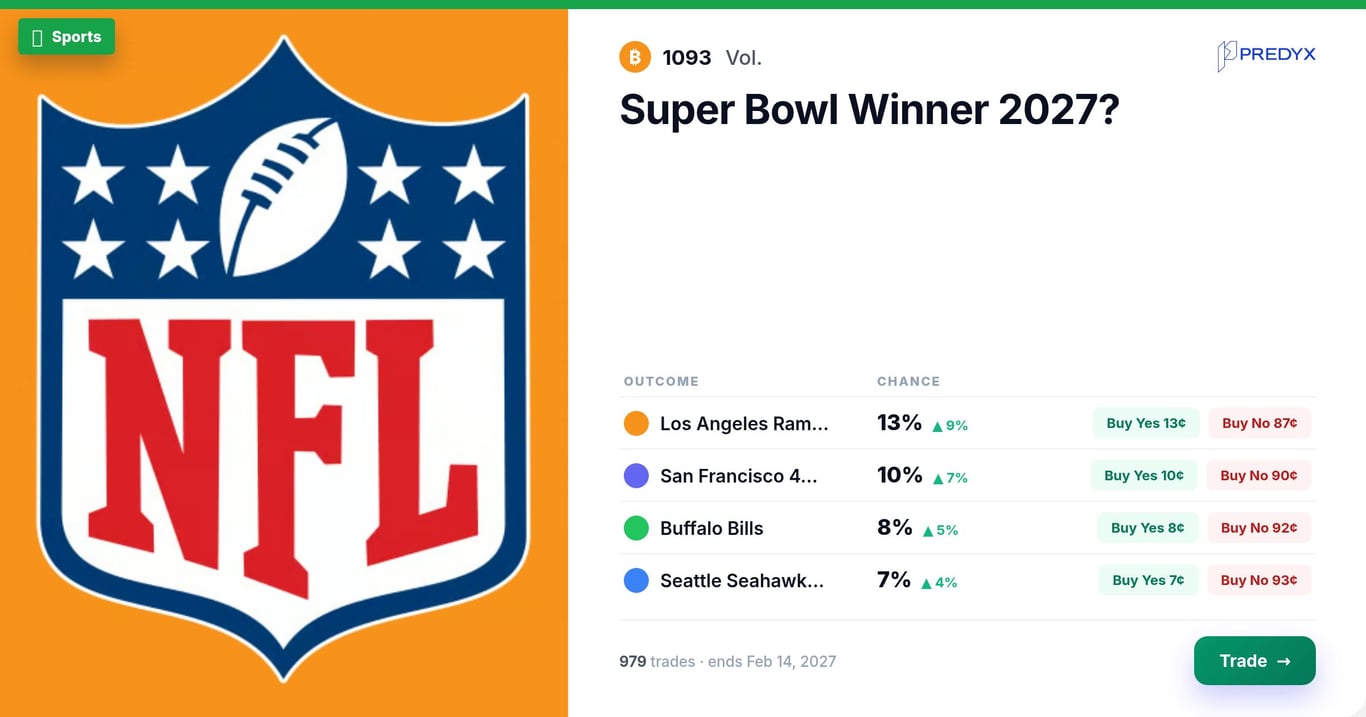Select the green Sports category badge
Screen dimensions: 1366x717
tap(66, 37)
